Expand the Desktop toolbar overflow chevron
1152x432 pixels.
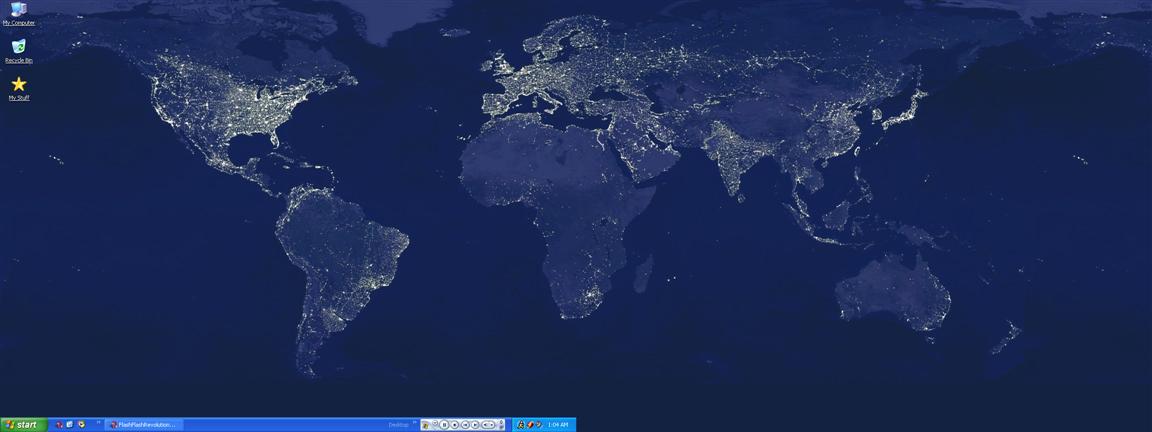point(415,422)
